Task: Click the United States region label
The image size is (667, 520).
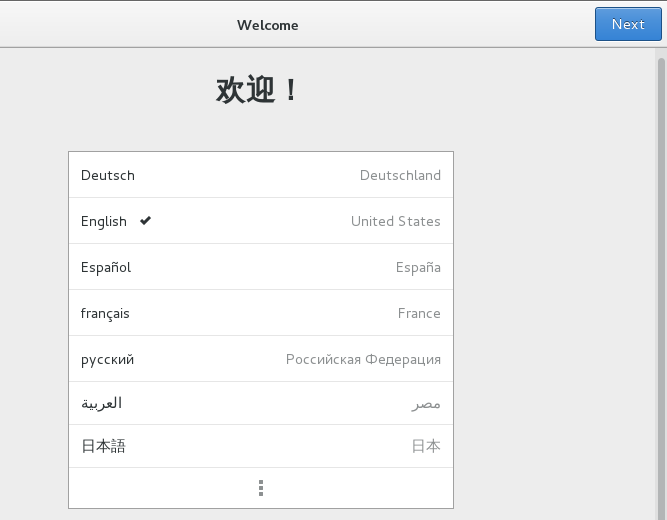Action: click(x=395, y=221)
